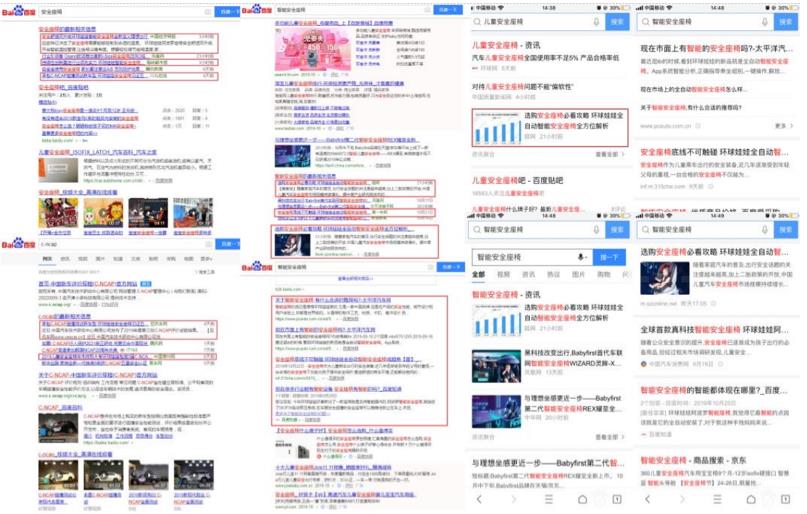Viewport: 807px width, 514px height.
Task: Click the Baidu logo beside the C-NCAP query
Action: [19, 243]
